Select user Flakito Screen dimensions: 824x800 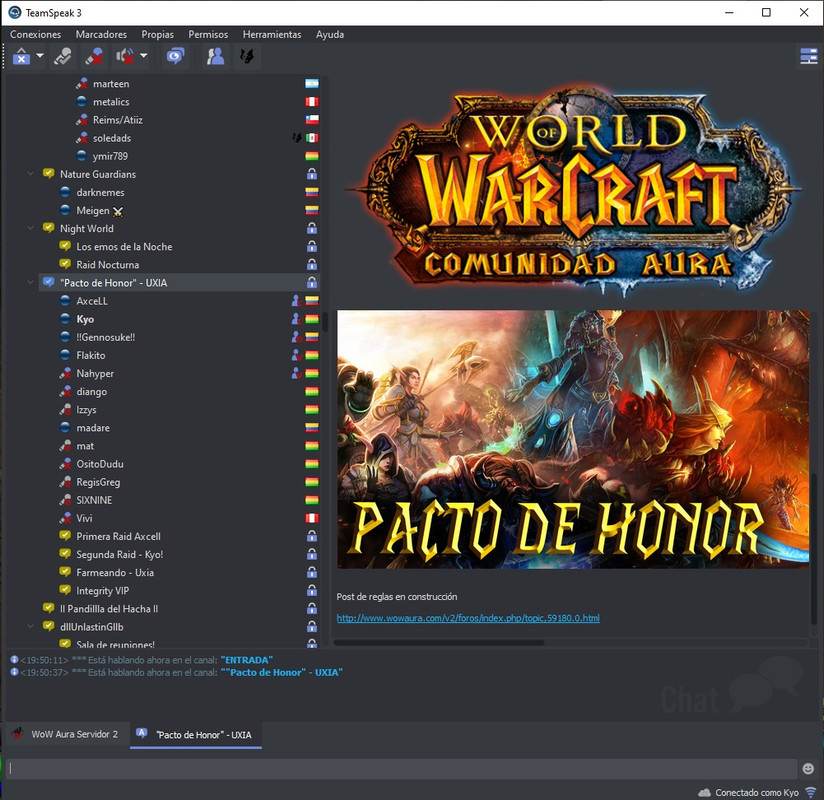pyautogui.click(x=90, y=355)
